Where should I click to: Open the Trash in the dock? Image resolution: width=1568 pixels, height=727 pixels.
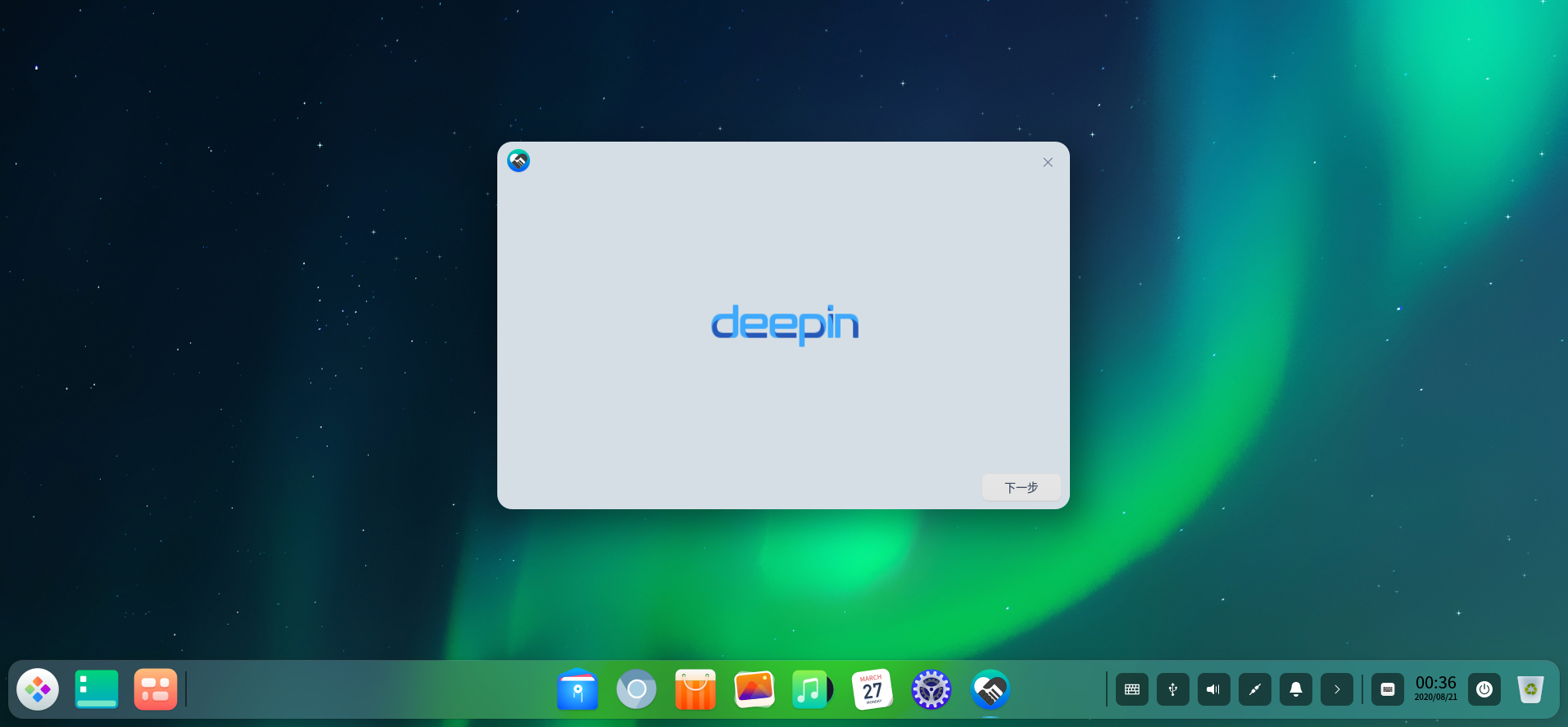point(1530,689)
